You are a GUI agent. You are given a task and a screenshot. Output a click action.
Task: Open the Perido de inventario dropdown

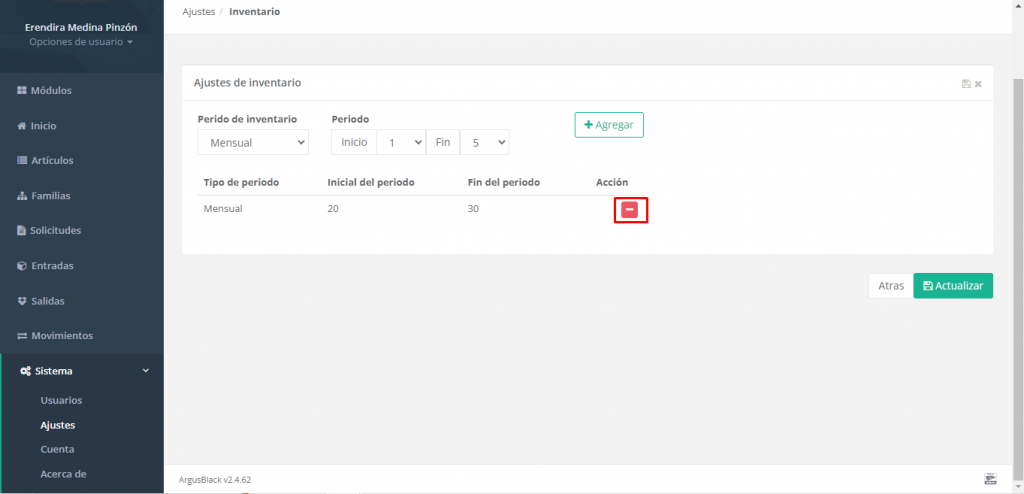(253, 142)
